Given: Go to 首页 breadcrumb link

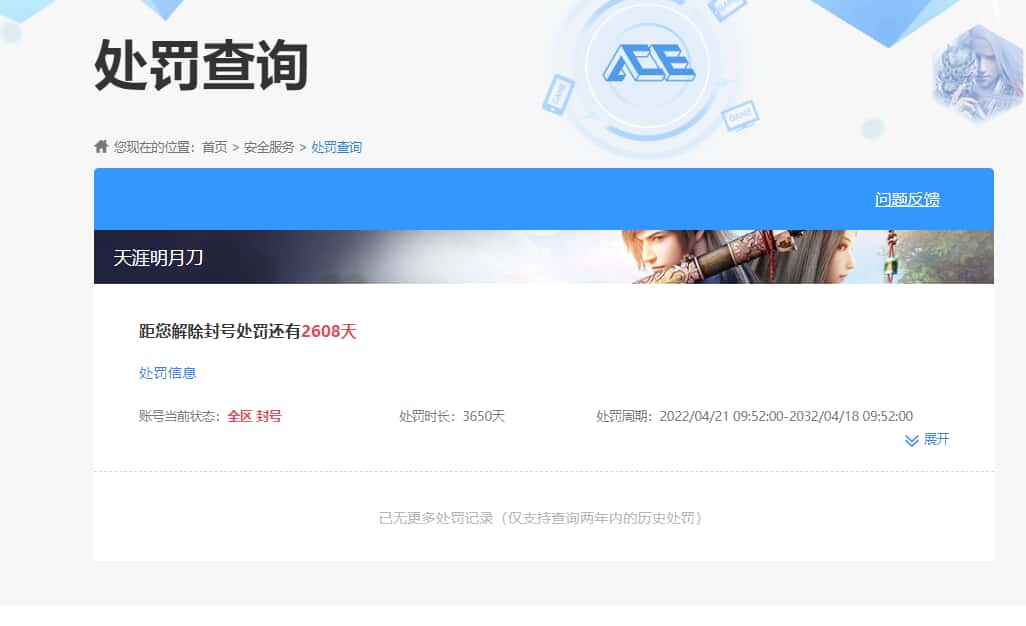Looking at the screenshot, I should (x=214, y=147).
